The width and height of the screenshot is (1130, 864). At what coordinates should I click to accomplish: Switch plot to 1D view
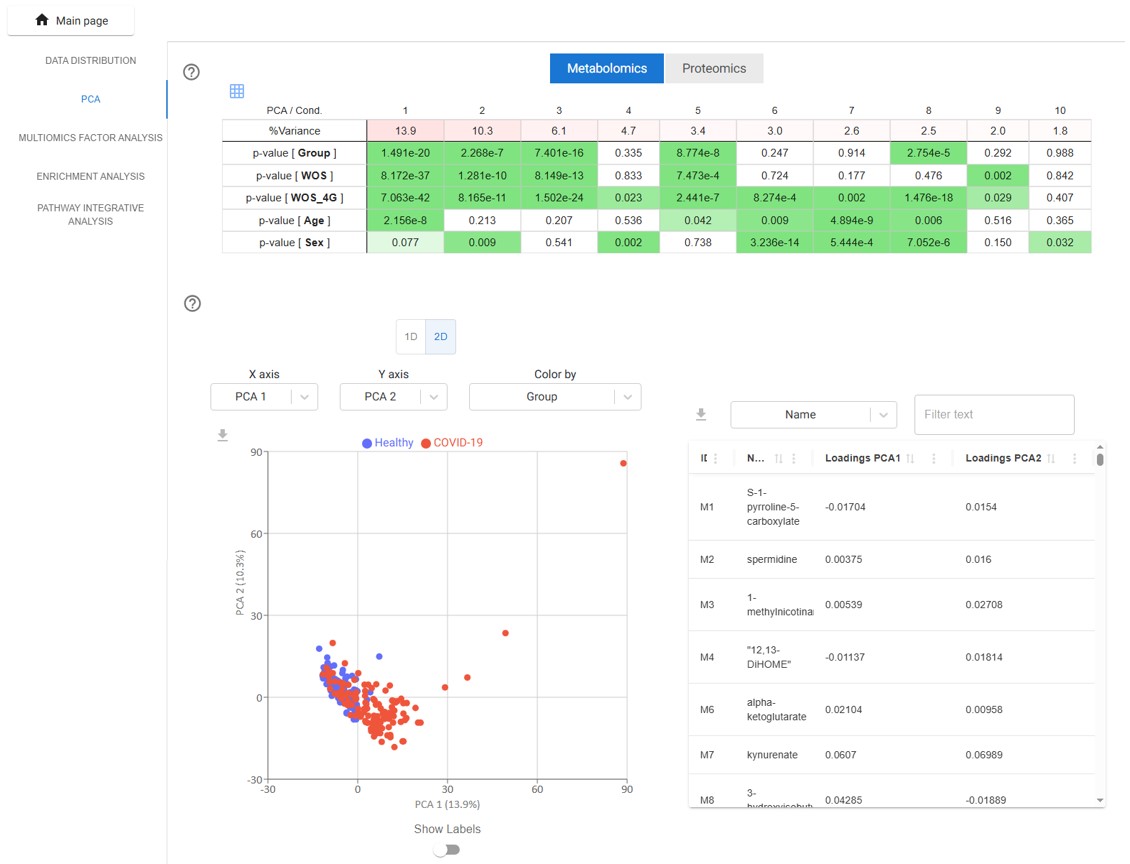(x=411, y=337)
